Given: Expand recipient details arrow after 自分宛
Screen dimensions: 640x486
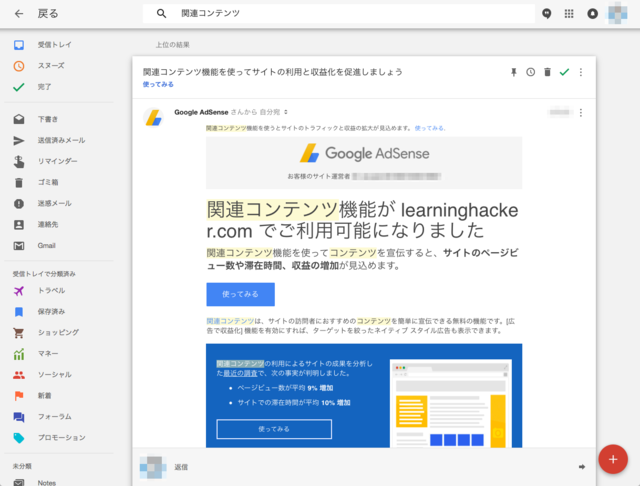Looking at the screenshot, I should tap(286, 112).
